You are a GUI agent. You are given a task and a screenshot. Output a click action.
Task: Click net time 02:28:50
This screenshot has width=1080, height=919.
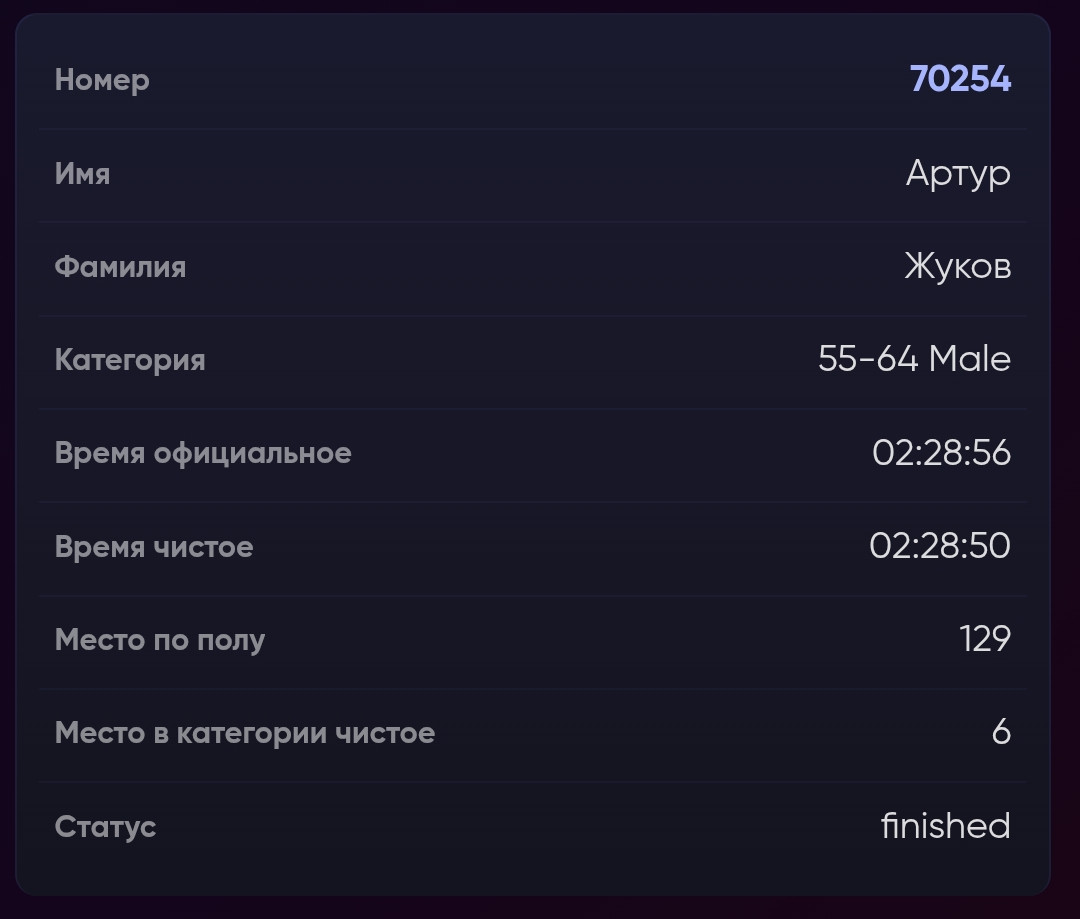940,546
